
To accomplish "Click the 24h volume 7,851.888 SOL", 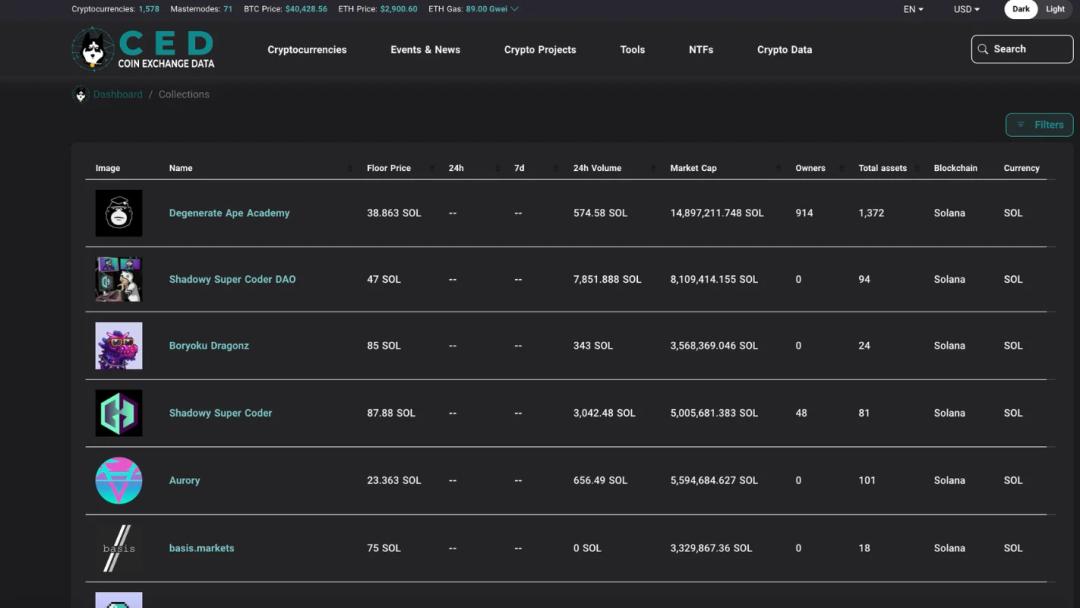I will 607,279.
